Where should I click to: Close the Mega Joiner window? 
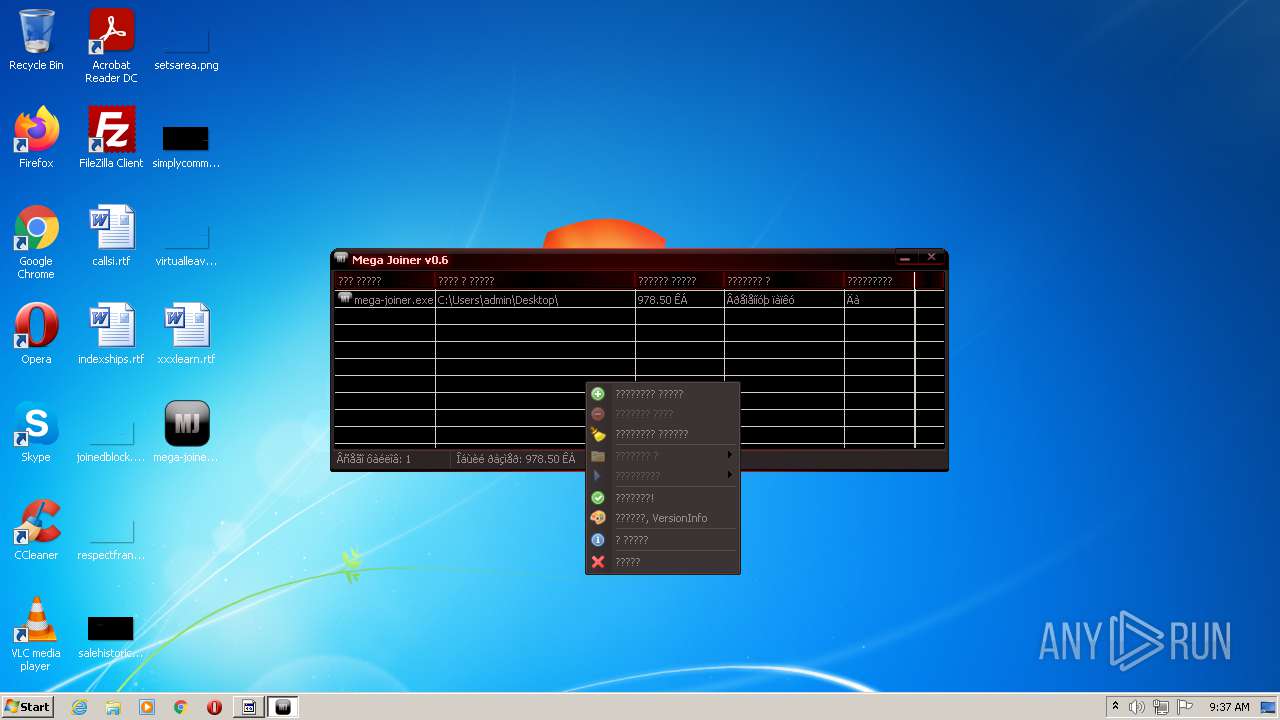point(931,258)
